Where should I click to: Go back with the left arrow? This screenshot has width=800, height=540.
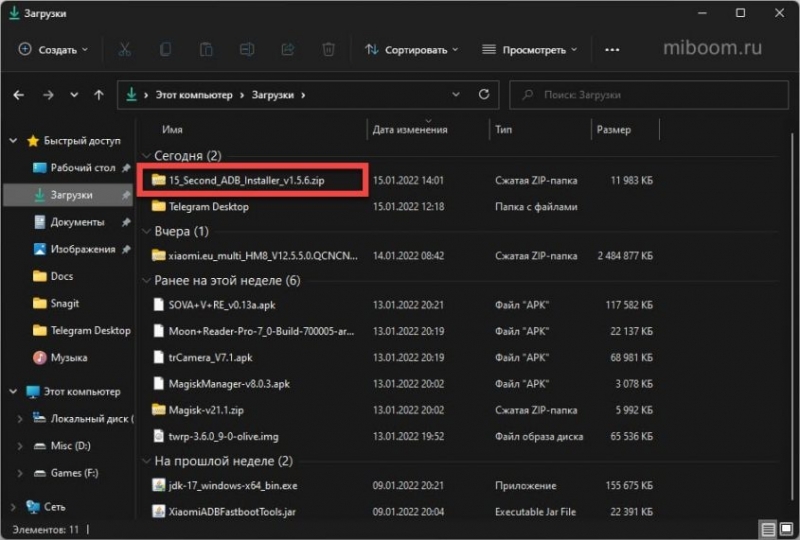tap(19, 95)
